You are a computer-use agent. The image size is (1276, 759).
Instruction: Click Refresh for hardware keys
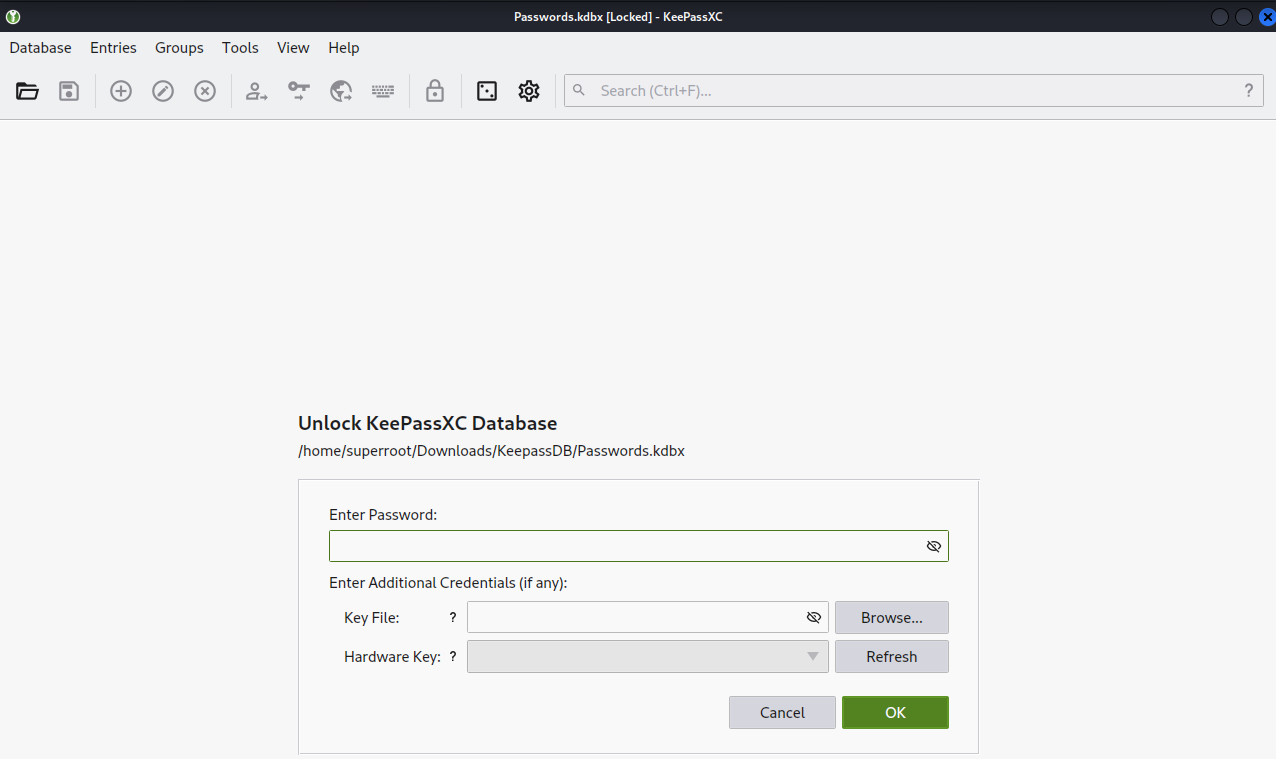click(892, 657)
